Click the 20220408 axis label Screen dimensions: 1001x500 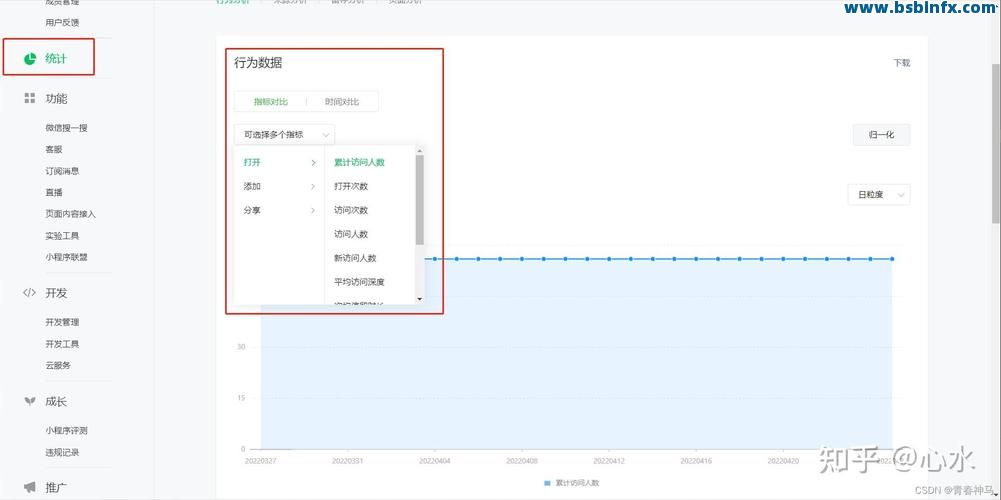click(522, 460)
